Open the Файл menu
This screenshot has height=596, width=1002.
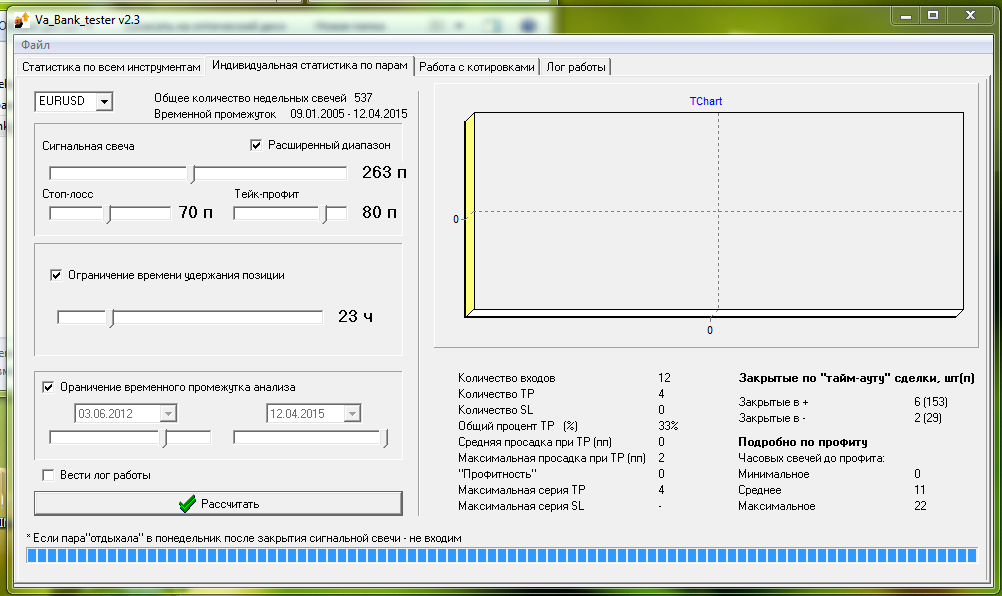(x=35, y=45)
